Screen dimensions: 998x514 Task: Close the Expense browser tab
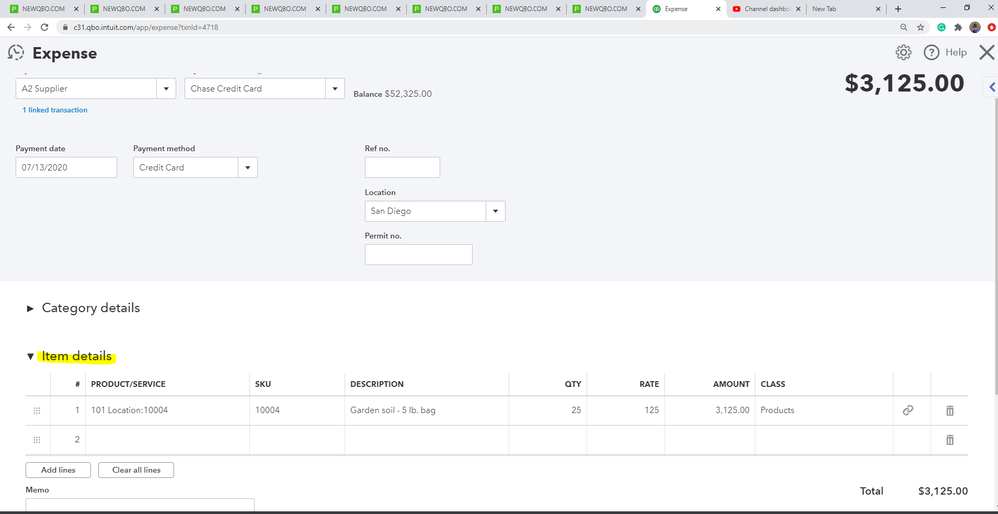tap(718, 10)
